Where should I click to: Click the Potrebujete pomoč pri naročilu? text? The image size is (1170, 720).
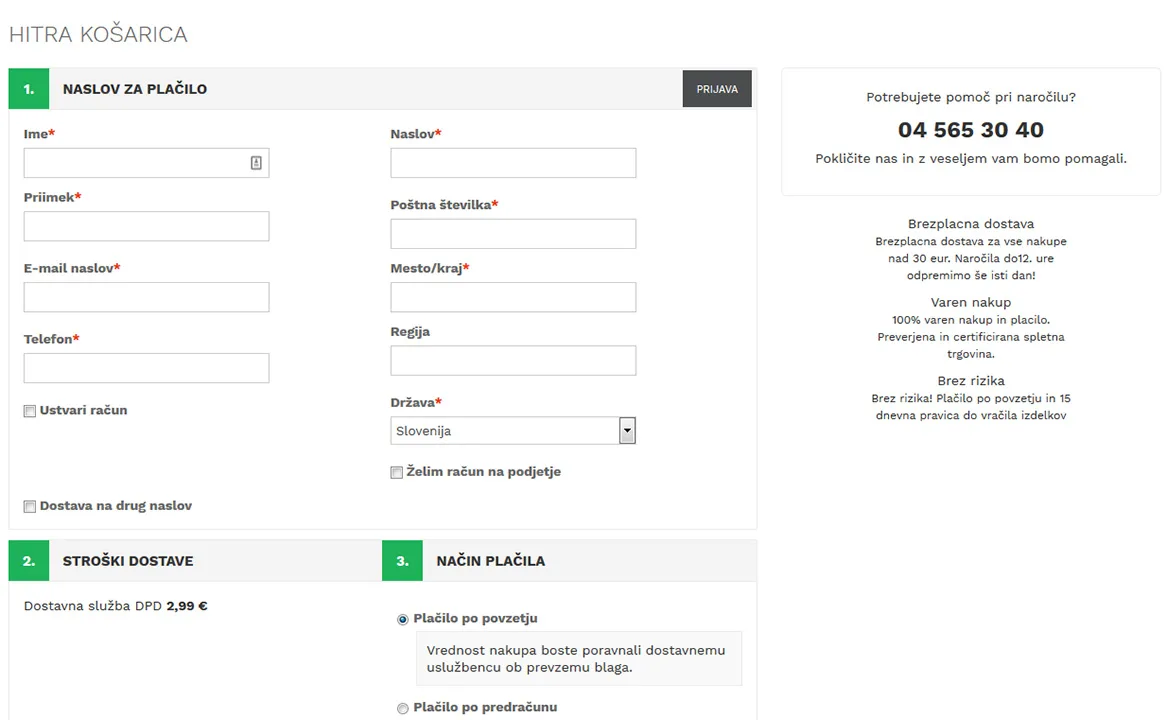pyautogui.click(x=971, y=97)
